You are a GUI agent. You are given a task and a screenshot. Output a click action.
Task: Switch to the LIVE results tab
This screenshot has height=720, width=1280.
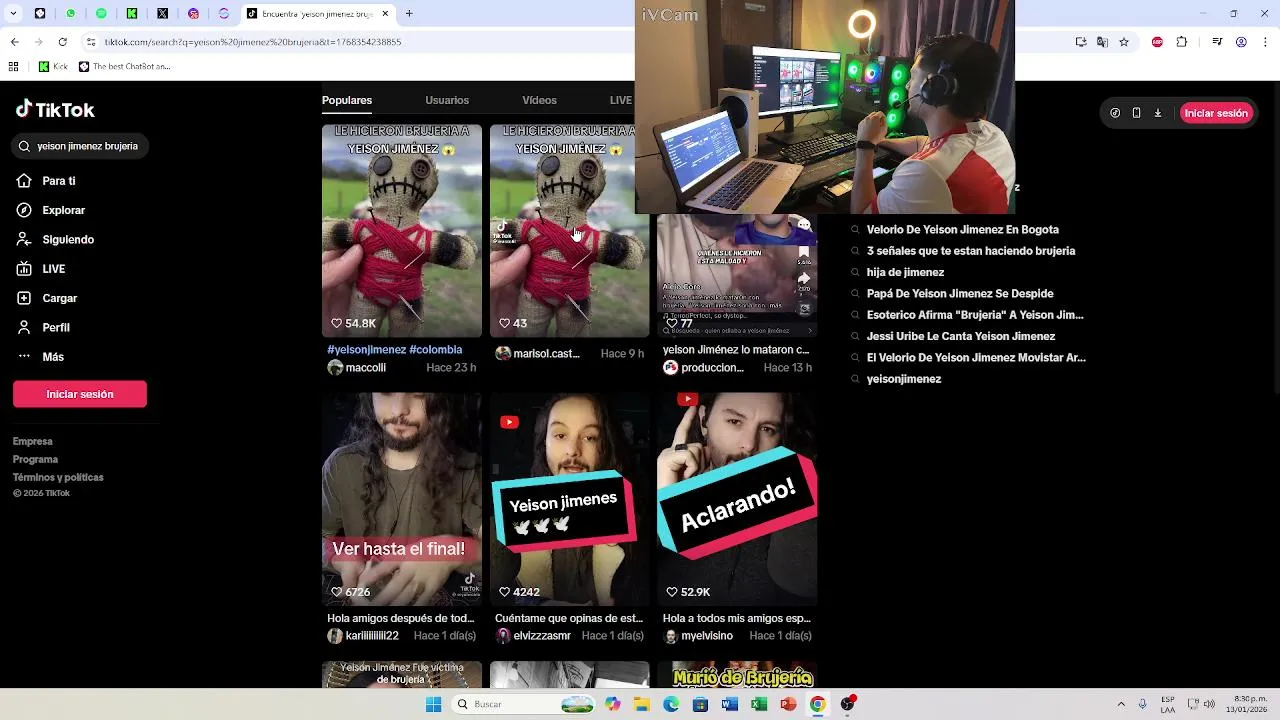[x=621, y=100]
